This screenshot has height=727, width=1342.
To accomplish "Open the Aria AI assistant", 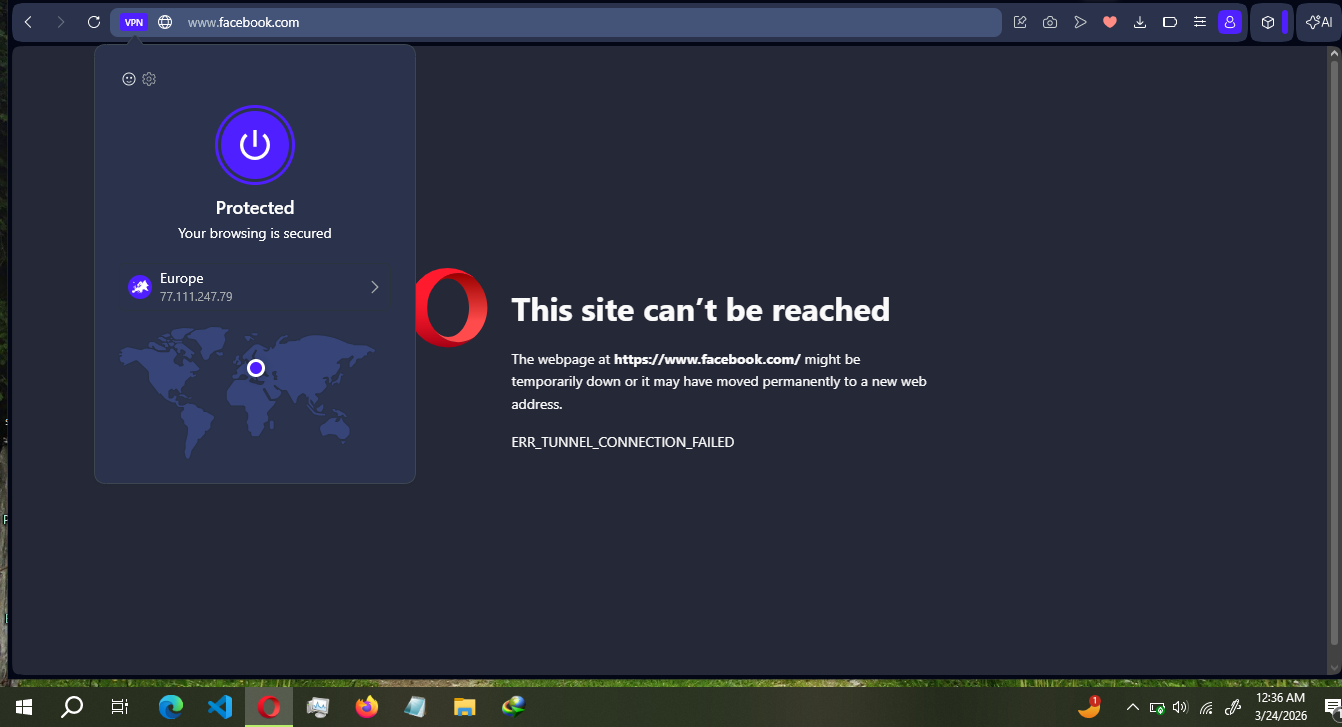I will (x=1316, y=21).
